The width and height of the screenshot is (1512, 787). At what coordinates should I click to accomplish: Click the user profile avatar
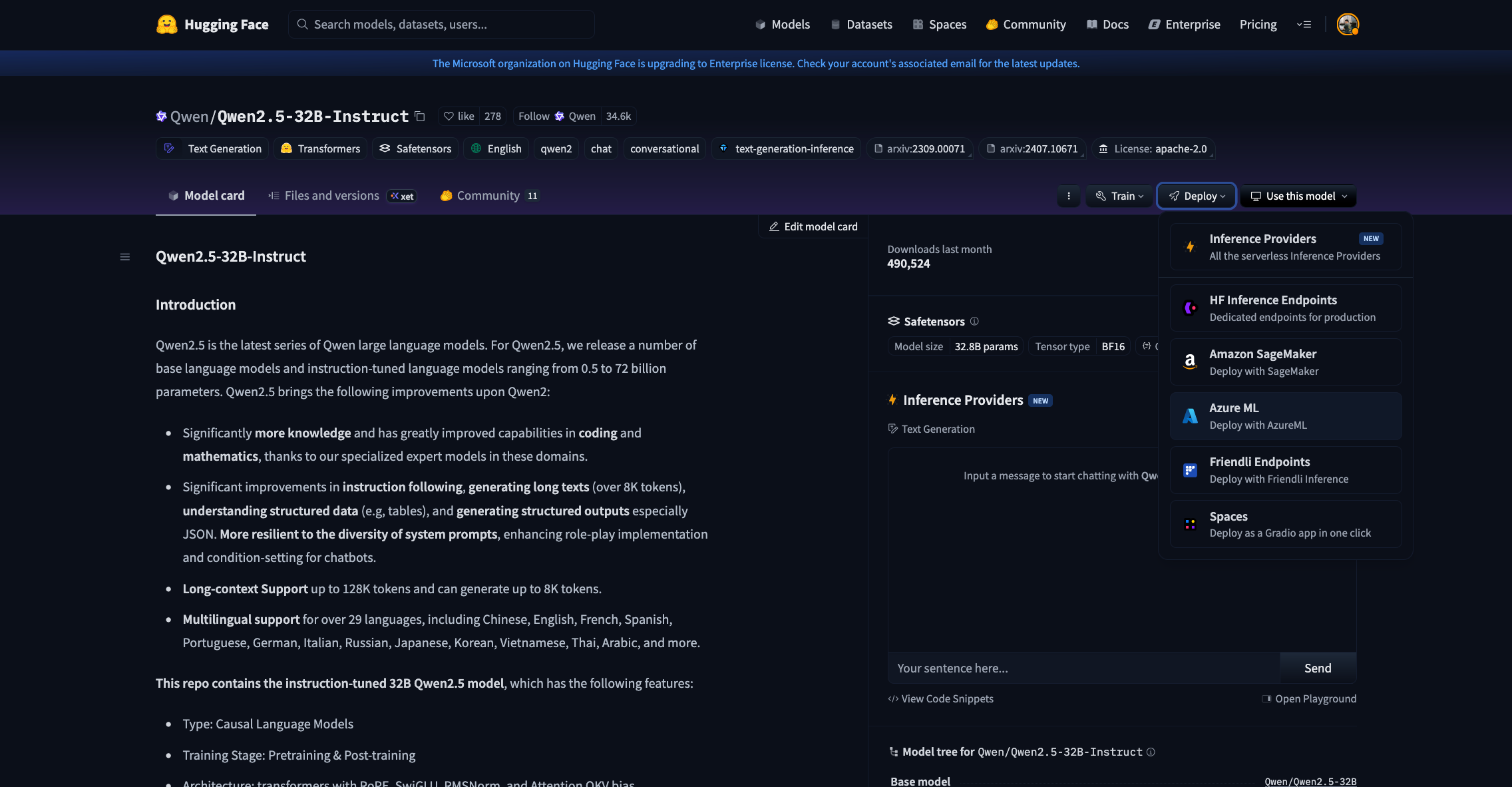(1347, 25)
